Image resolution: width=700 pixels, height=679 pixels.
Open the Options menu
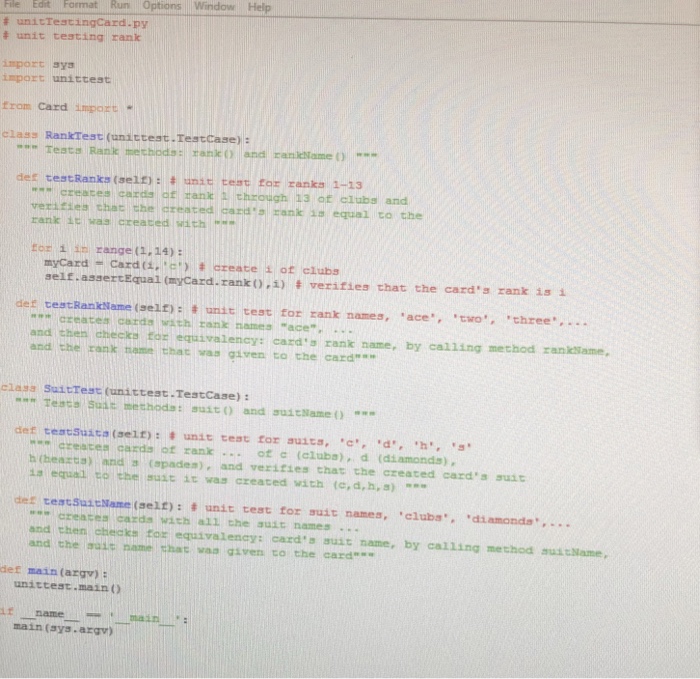point(162,6)
